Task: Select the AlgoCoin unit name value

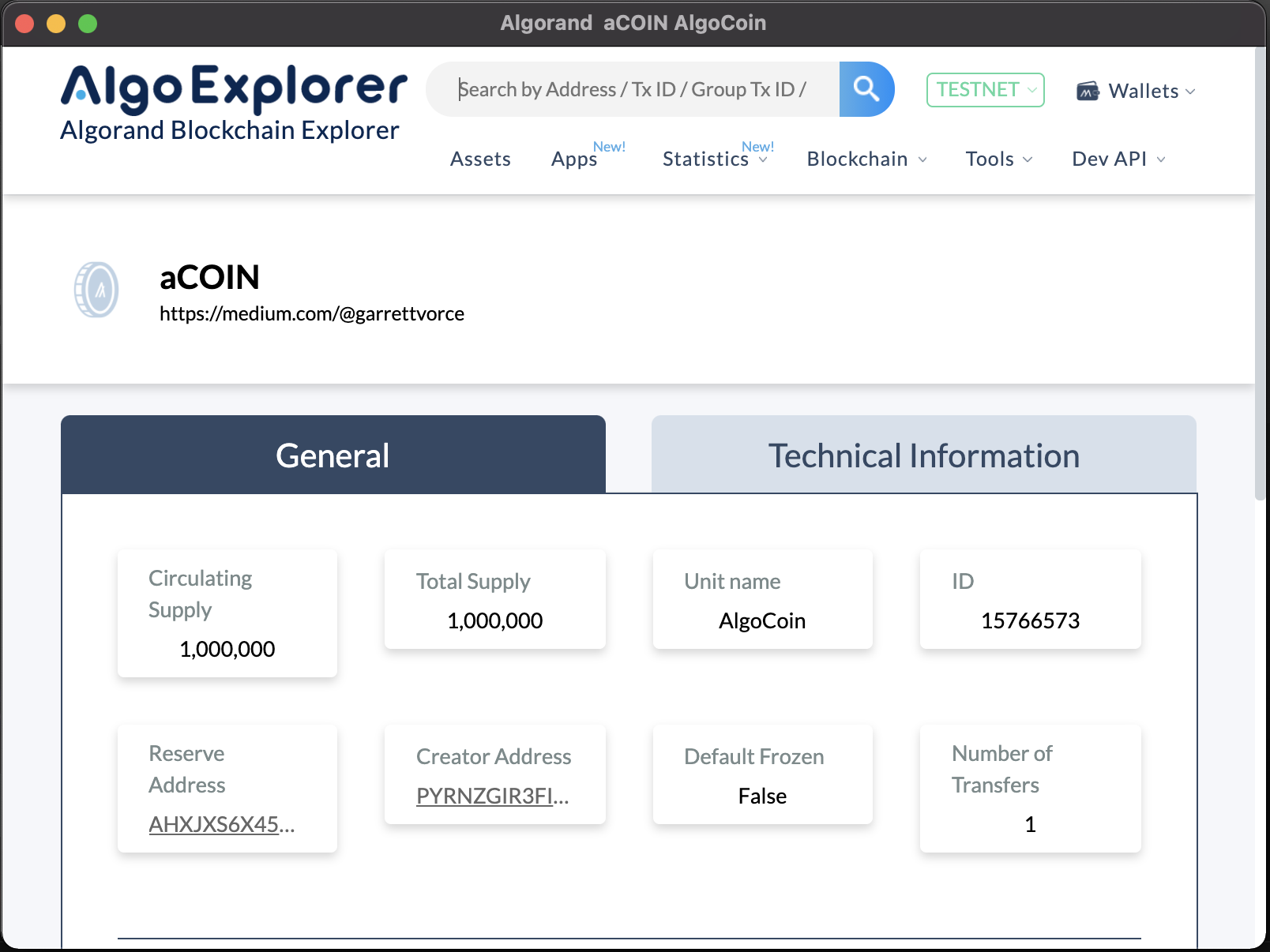Action: point(762,620)
